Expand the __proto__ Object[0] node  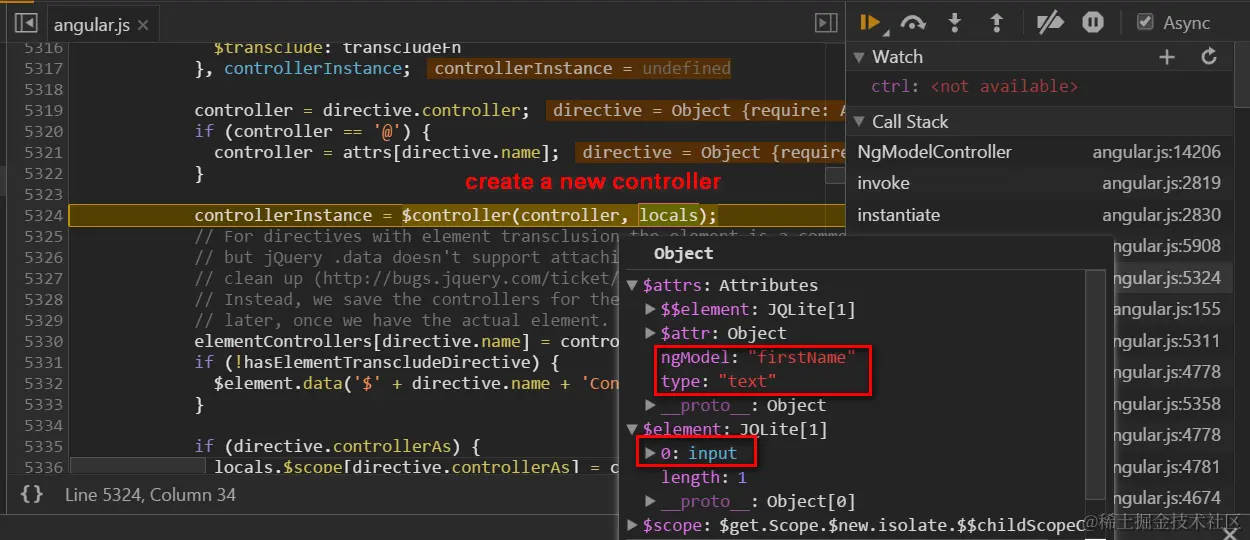click(x=651, y=502)
